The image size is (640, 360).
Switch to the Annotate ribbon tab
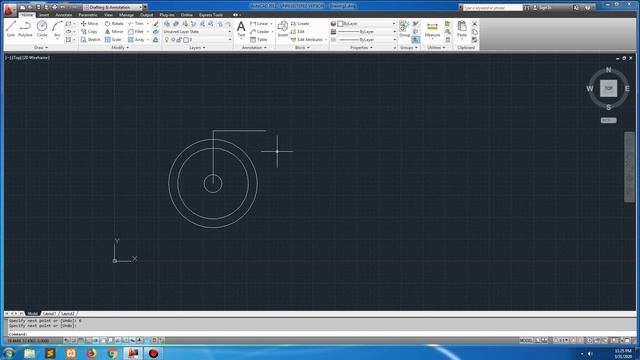coord(64,15)
